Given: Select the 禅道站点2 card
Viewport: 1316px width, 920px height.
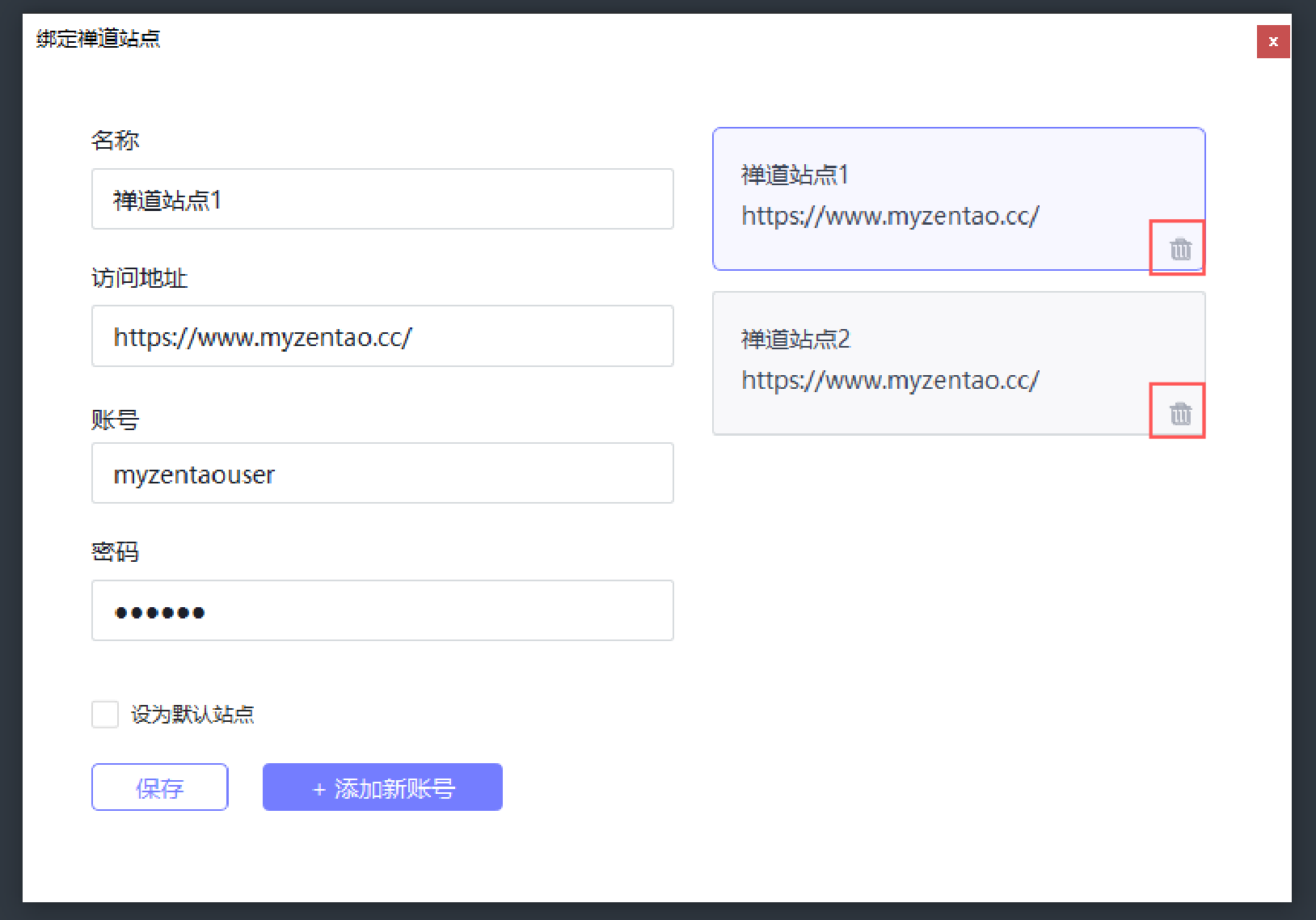Looking at the screenshot, I should pos(959,363).
